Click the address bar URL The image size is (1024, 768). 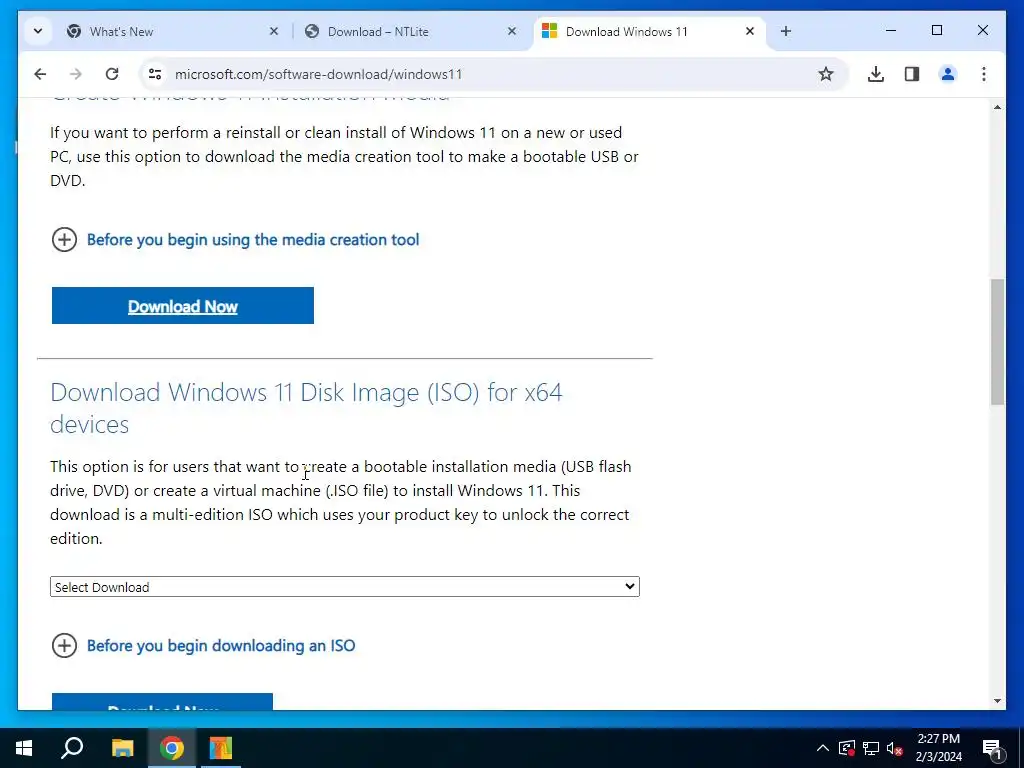(318, 74)
